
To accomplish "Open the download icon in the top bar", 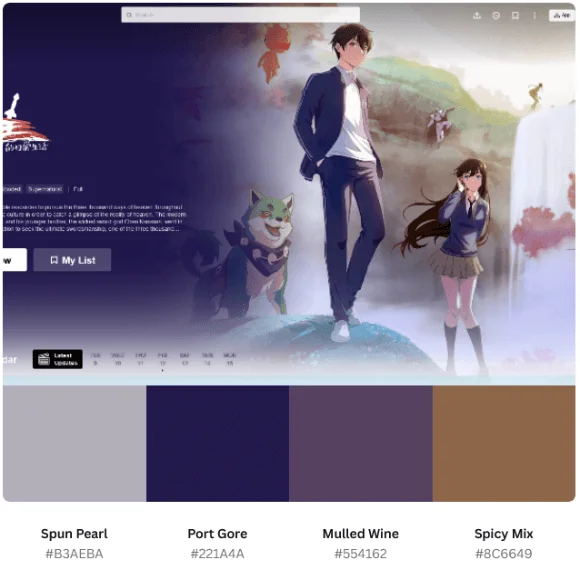I will (x=477, y=15).
